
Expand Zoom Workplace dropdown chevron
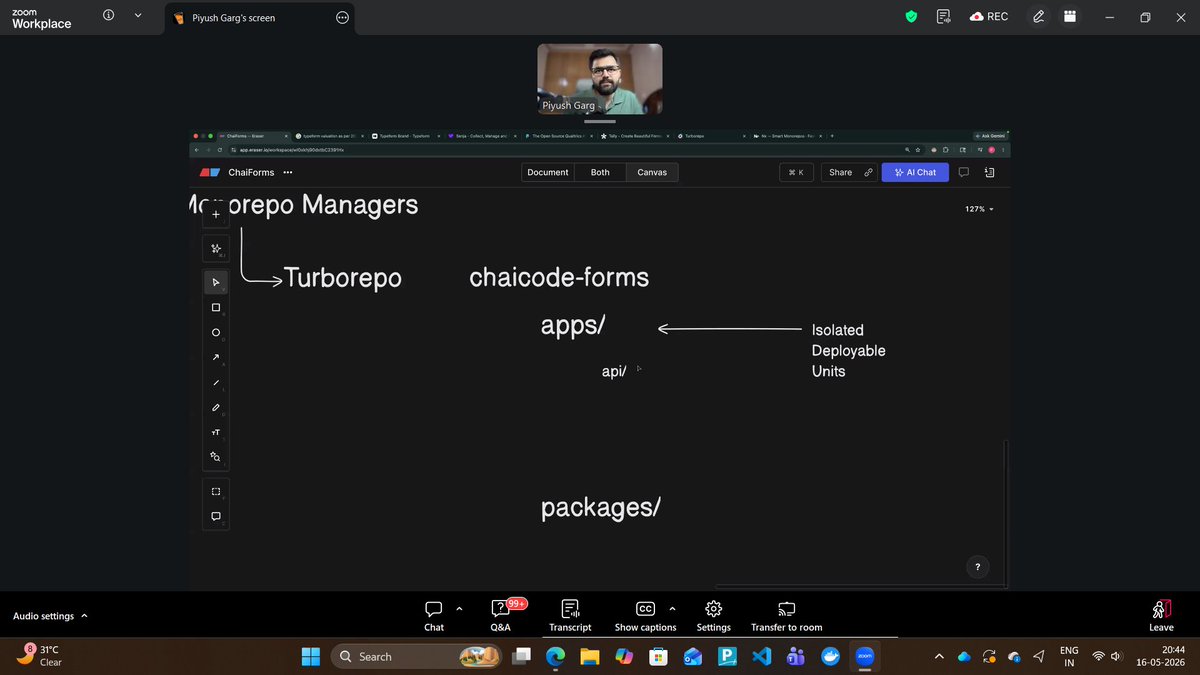[138, 15]
